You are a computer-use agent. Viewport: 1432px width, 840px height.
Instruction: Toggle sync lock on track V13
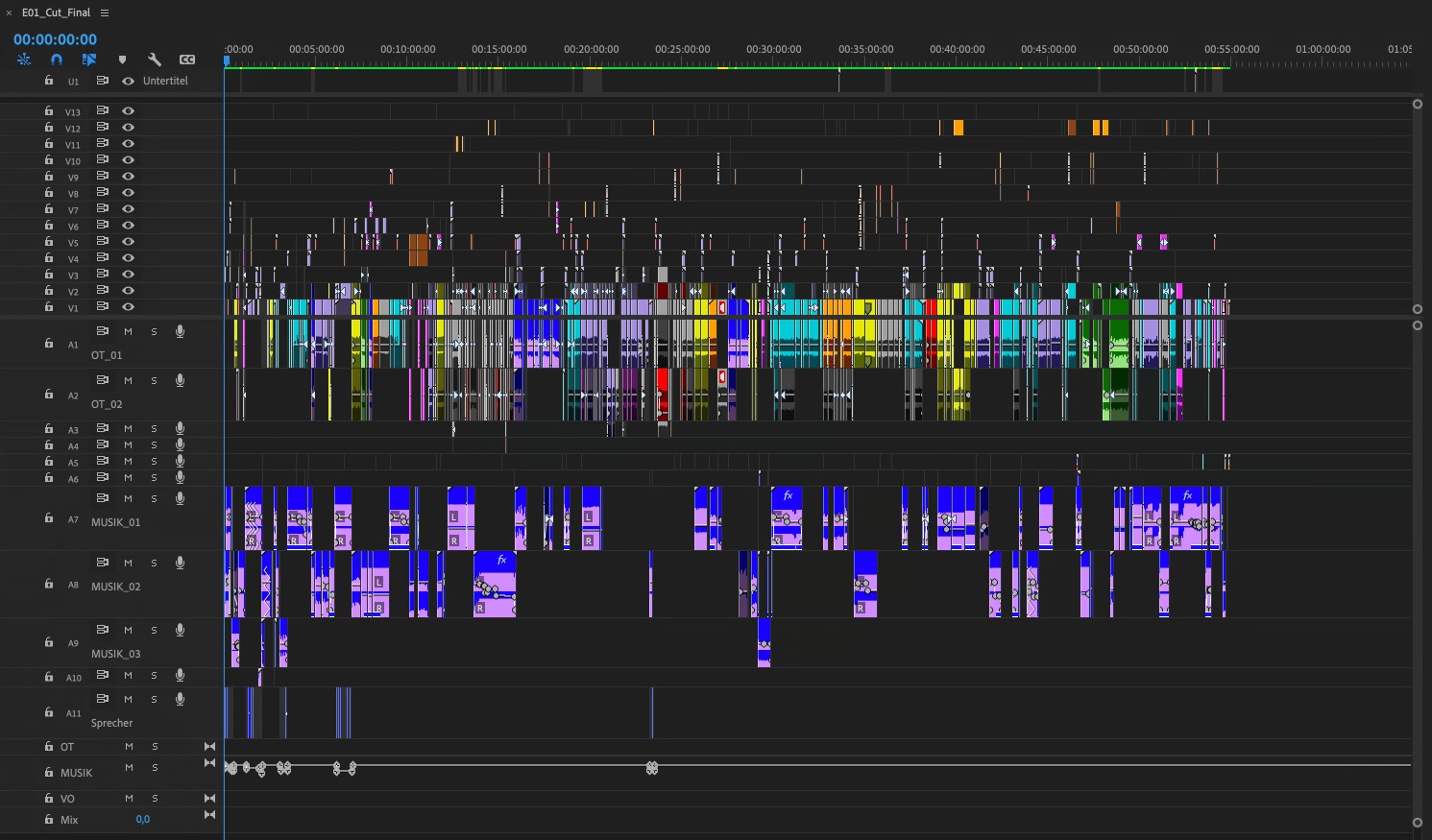(102, 110)
